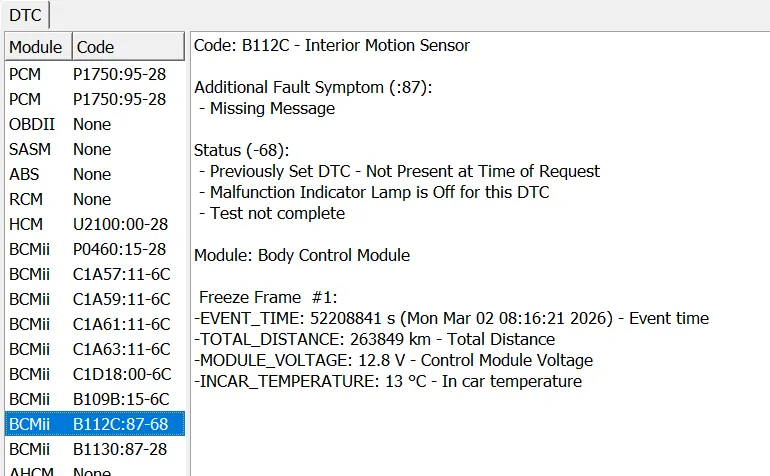770x476 pixels.
Task: Select BCMii code P0460:15-28
Action: 119,249
